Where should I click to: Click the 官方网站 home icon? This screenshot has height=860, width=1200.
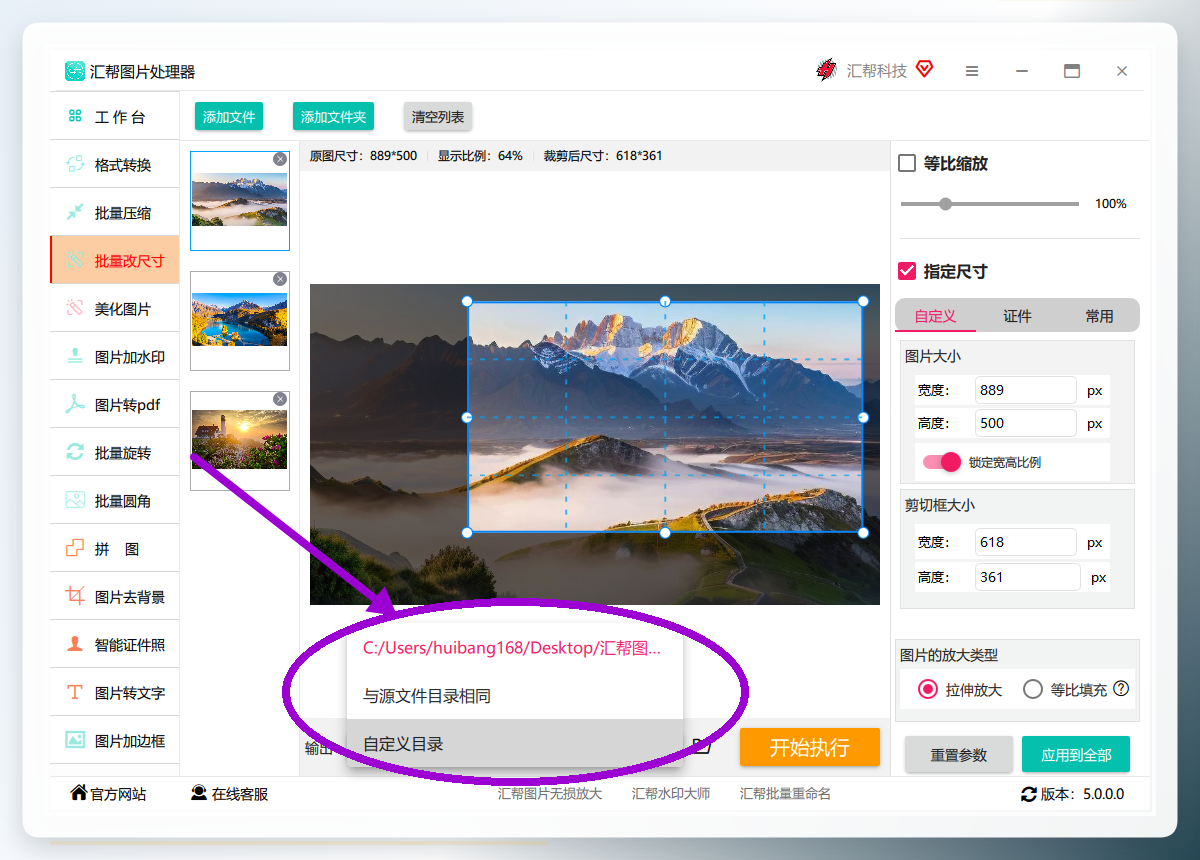(78, 793)
